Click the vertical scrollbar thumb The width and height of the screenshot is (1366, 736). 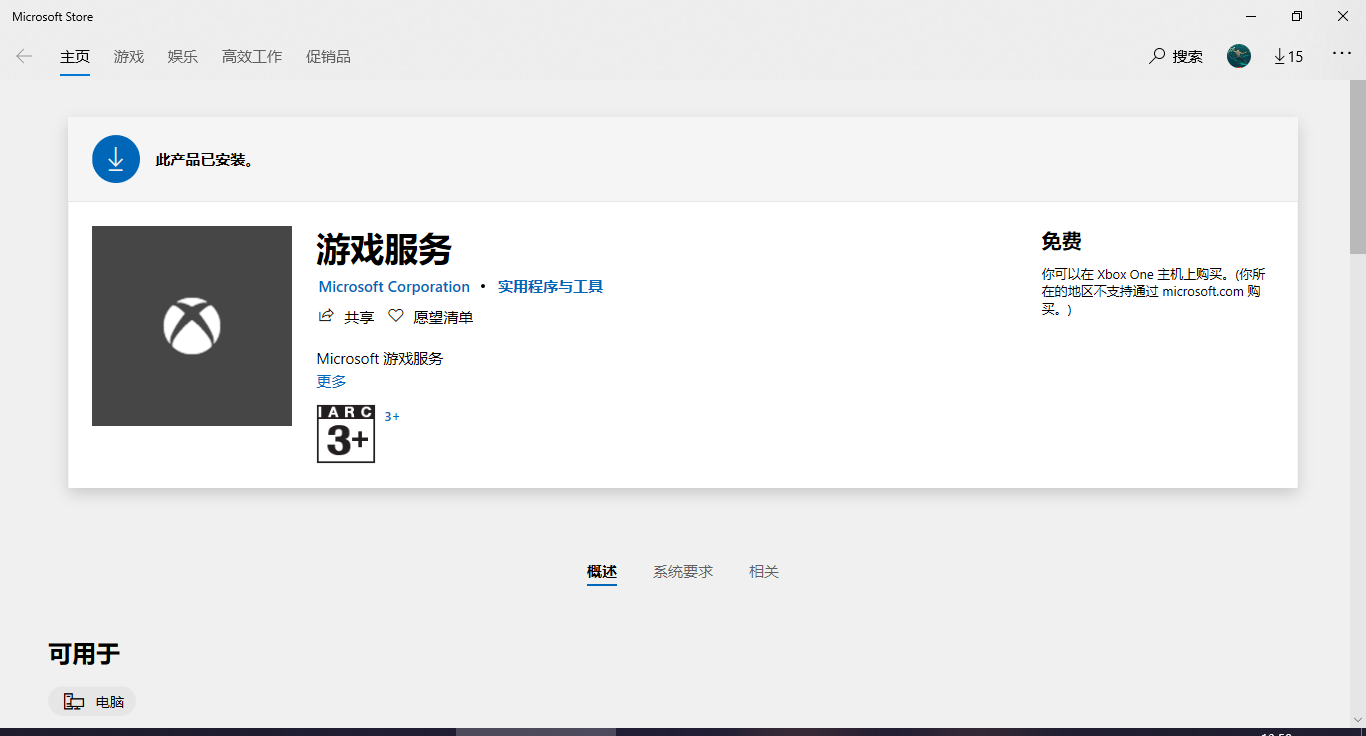point(1358,166)
